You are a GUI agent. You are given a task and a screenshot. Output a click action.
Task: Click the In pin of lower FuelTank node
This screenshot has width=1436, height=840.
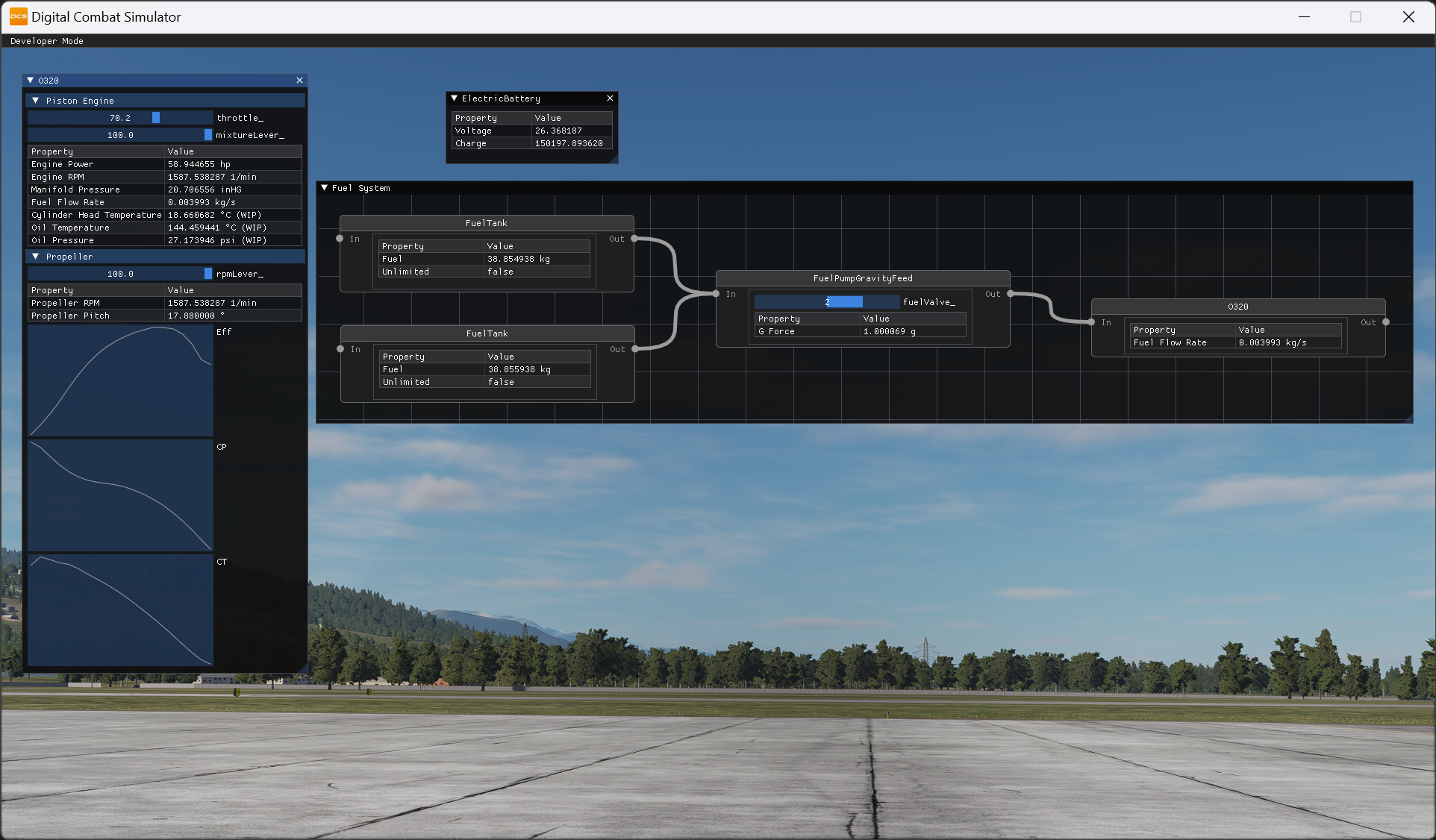(x=340, y=349)
